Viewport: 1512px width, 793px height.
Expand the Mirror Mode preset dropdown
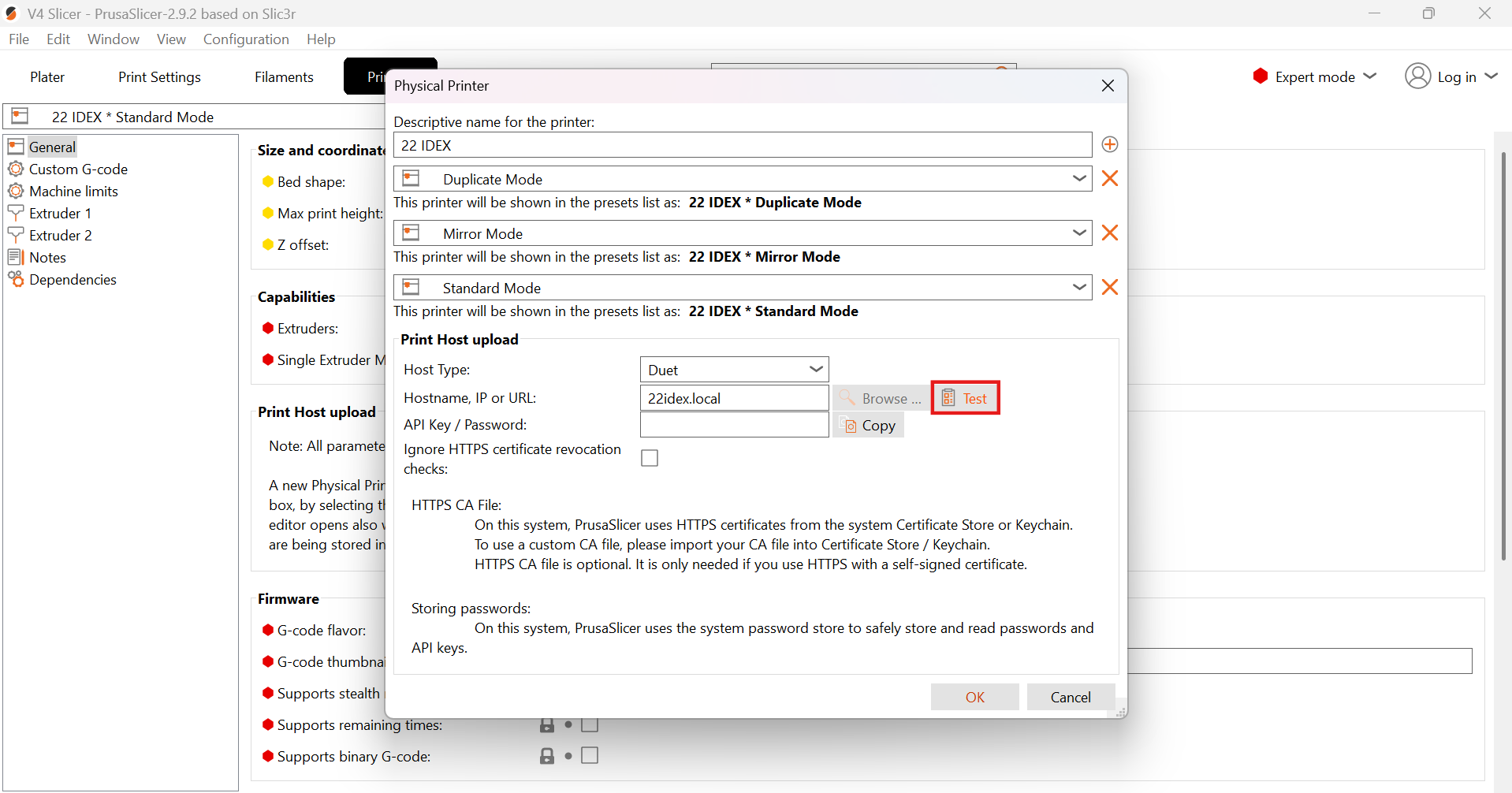pos(1079,233)
